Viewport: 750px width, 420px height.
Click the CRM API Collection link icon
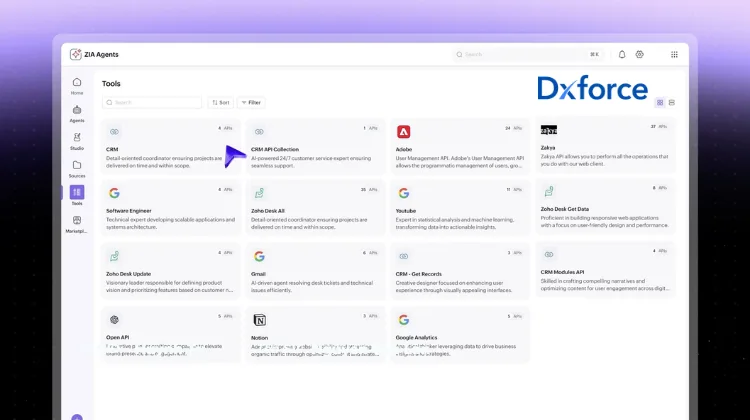coord(259,132)
